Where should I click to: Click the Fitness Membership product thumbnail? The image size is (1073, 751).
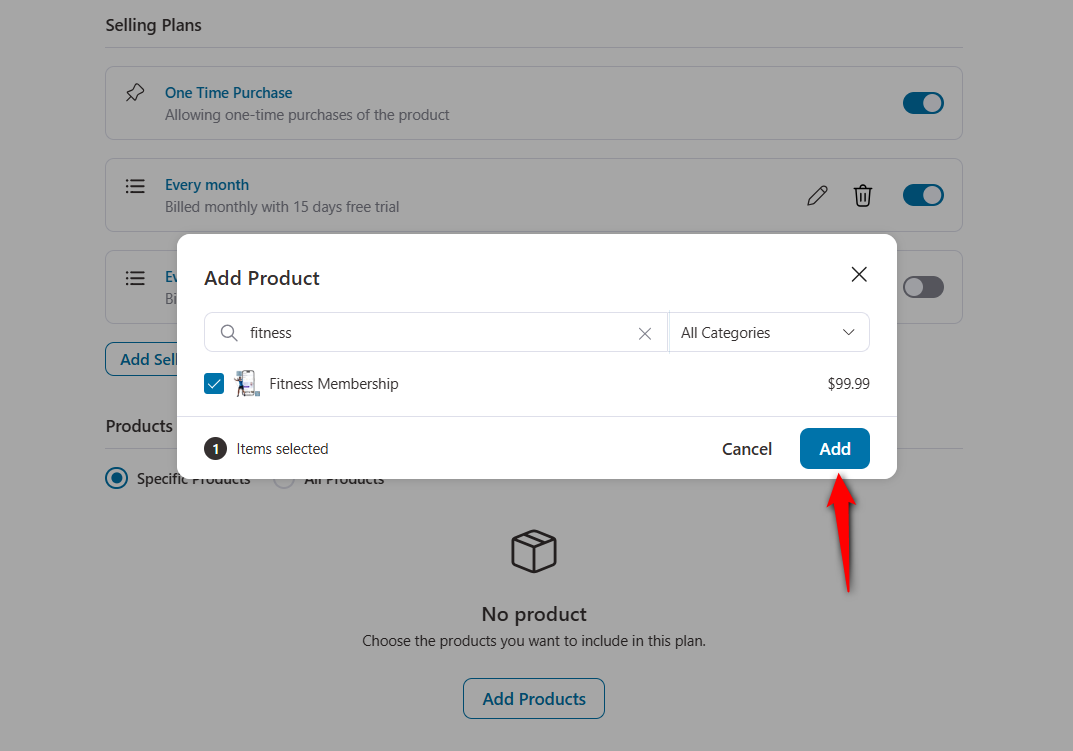click(x=246, y=383)
